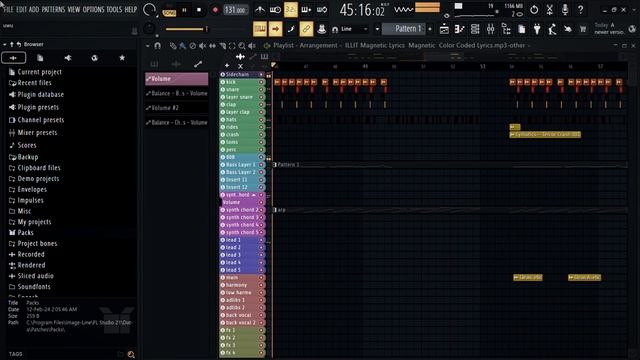Open the tempo tapper icon
The height and width of the screenshot is (360, 640).
pos(552,29)
